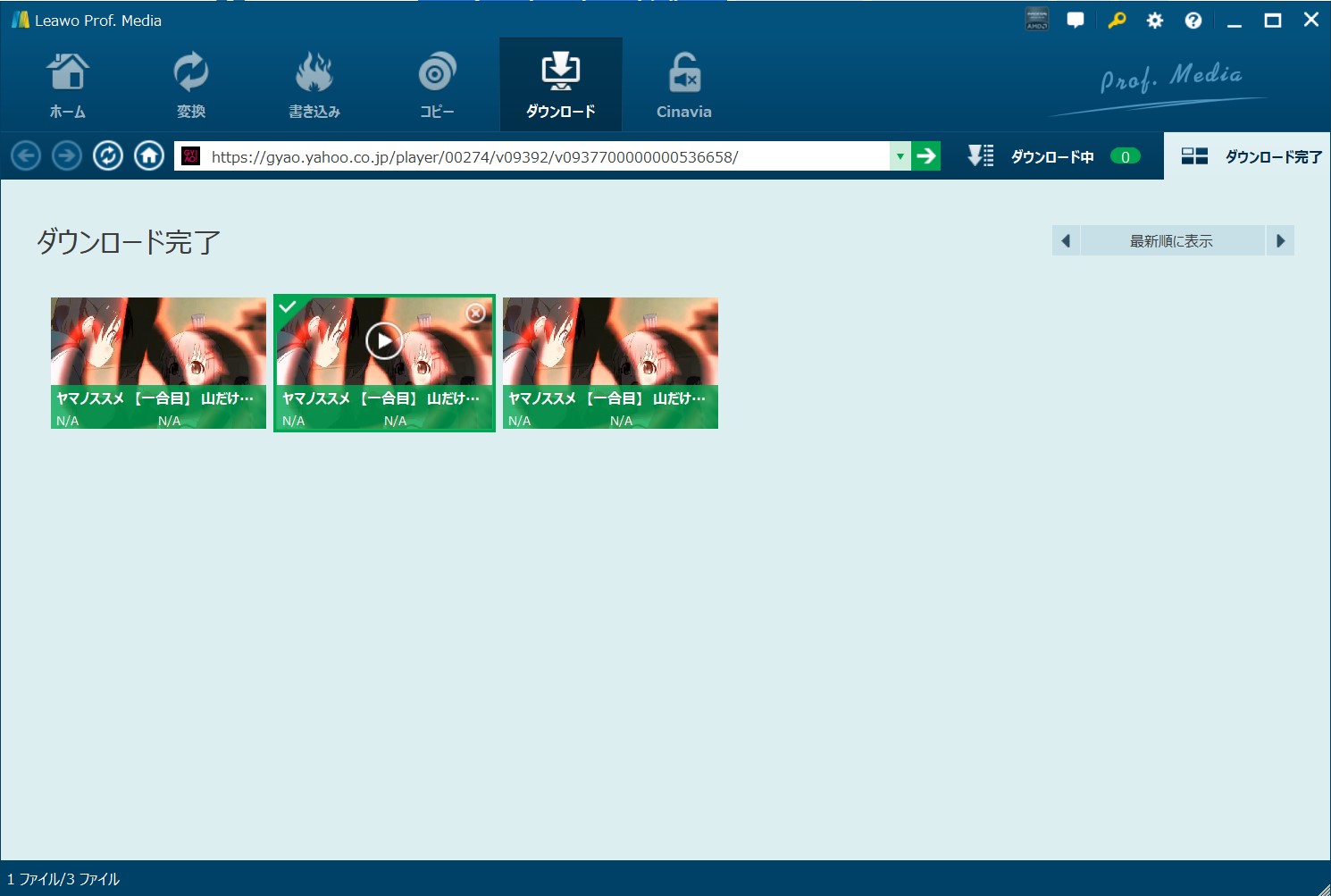Viewport: 1331px width, 896px height.
Task: Uncheck the selected second video's checkmark
Action: pyautogui.click(x=288, y=306)
